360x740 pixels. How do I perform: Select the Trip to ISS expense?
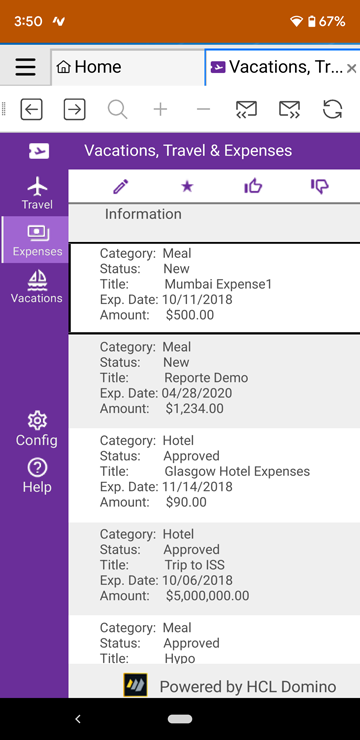pyautogui.click(x=215, y=569)
